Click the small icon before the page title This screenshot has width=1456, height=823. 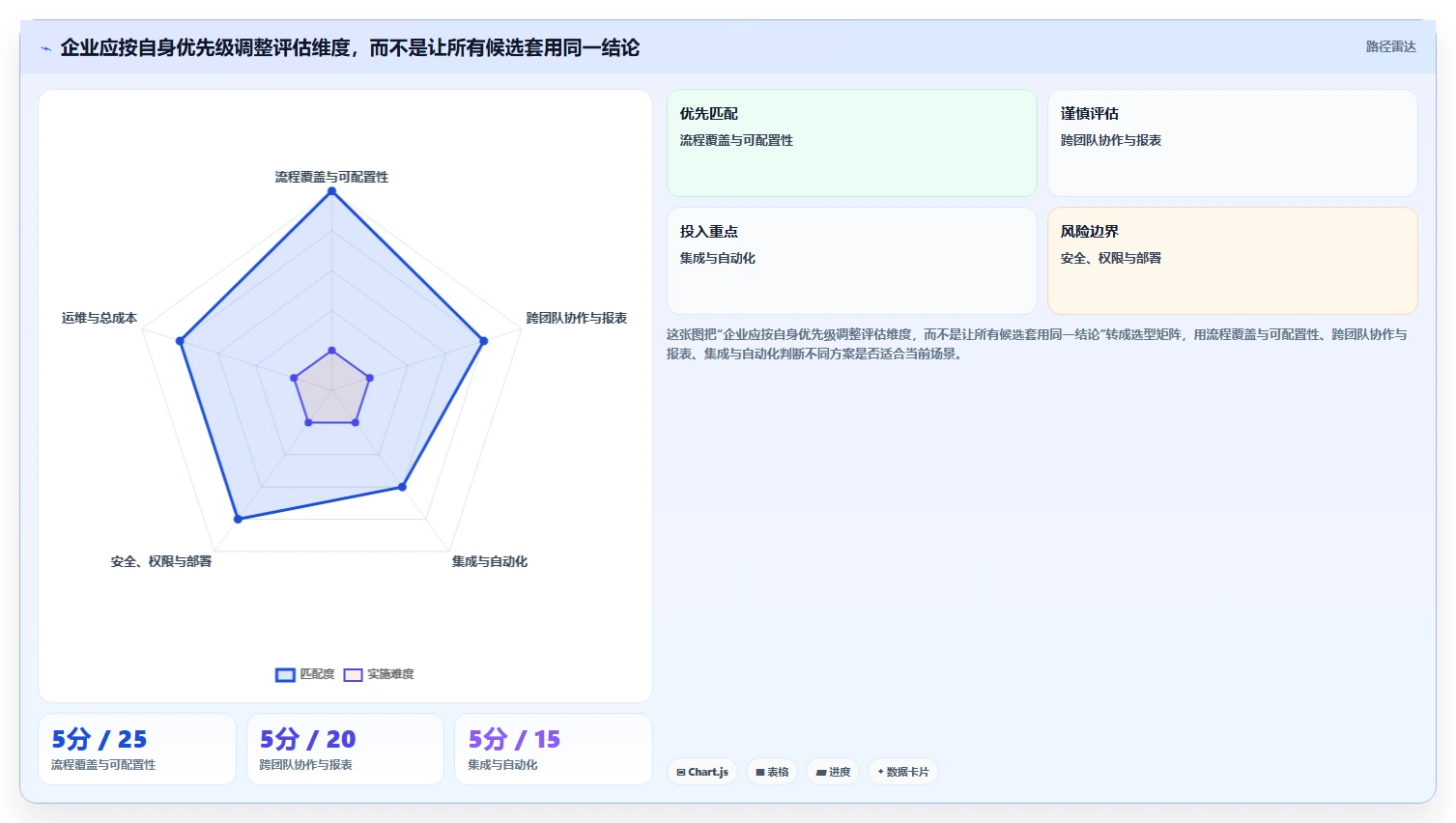click(x=45, y=48)
